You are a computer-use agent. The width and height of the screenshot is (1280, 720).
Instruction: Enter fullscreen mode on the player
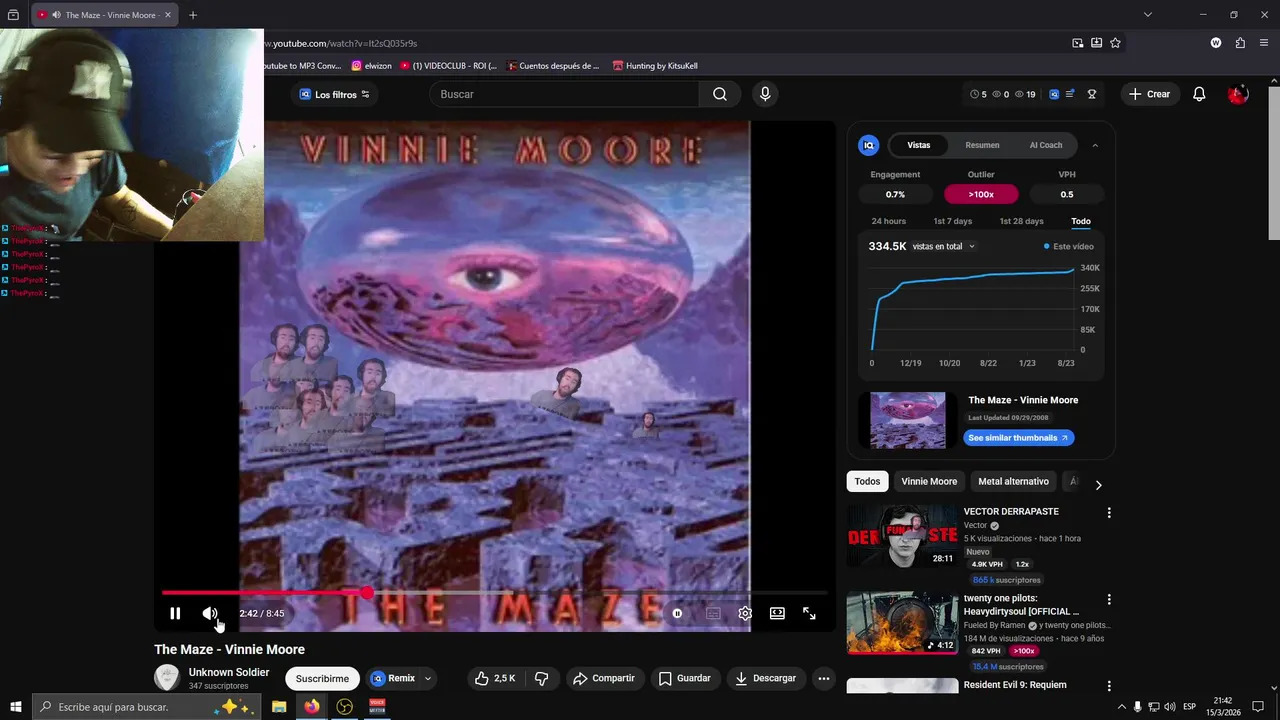point(809,613)
